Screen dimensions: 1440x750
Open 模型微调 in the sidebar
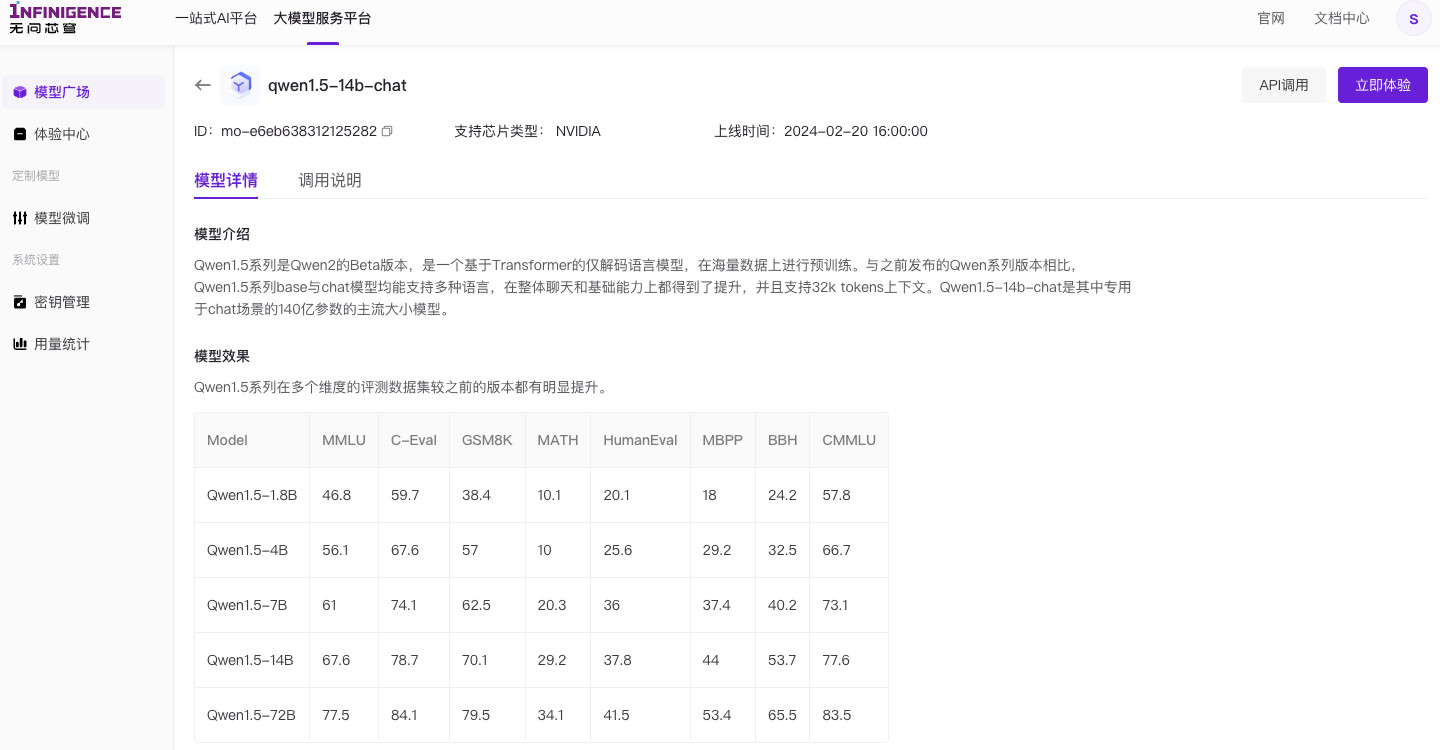click(83, 218)
